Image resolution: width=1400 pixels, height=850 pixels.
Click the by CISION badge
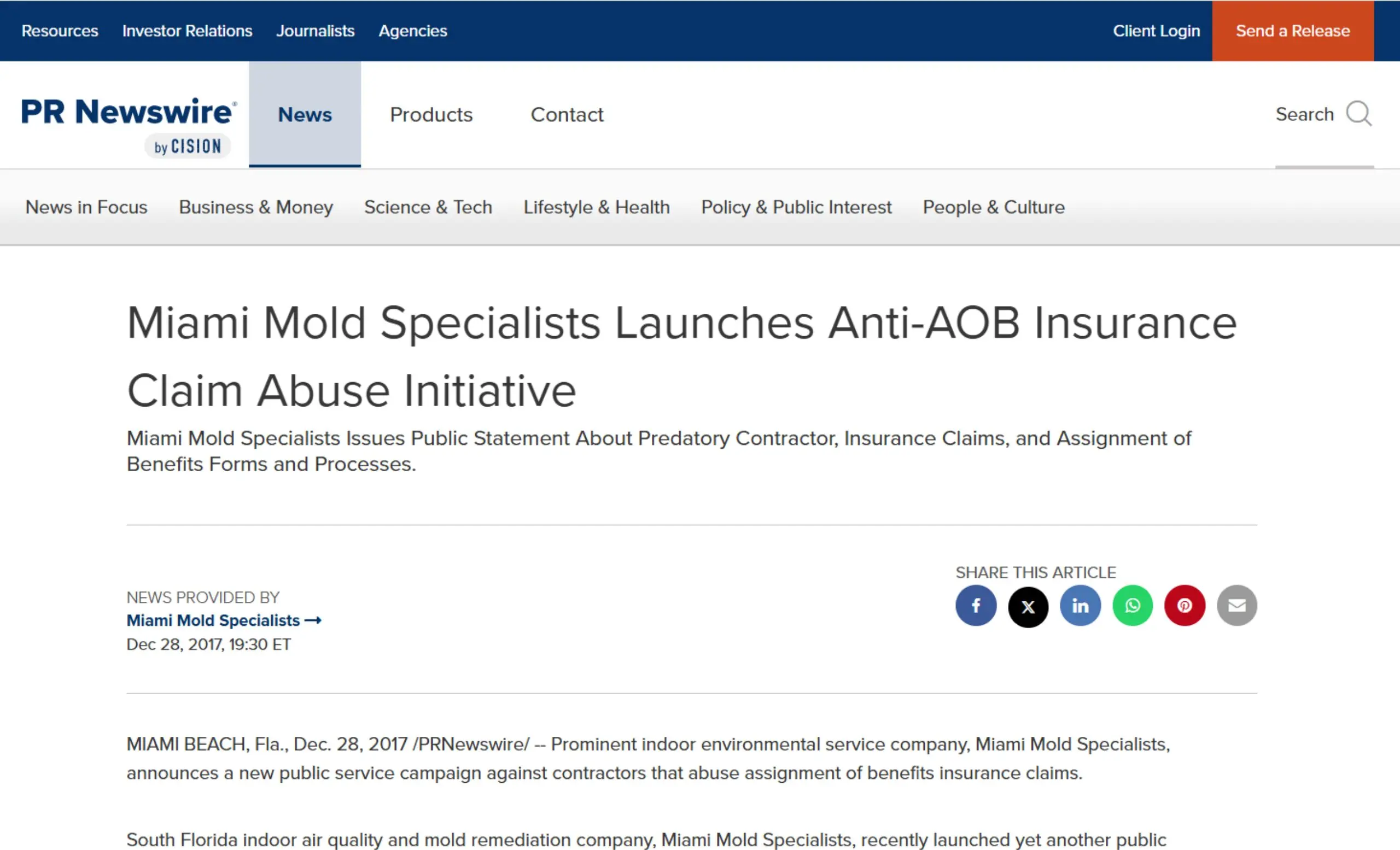click(188, 146)
